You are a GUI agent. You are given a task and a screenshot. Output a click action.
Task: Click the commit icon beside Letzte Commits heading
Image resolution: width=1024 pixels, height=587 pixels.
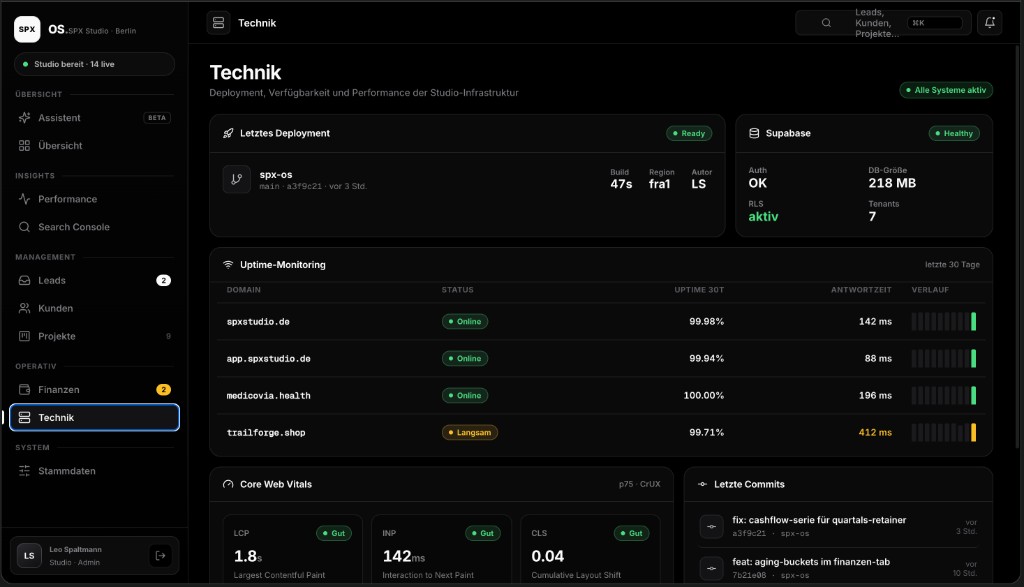[x=702, y=484]
